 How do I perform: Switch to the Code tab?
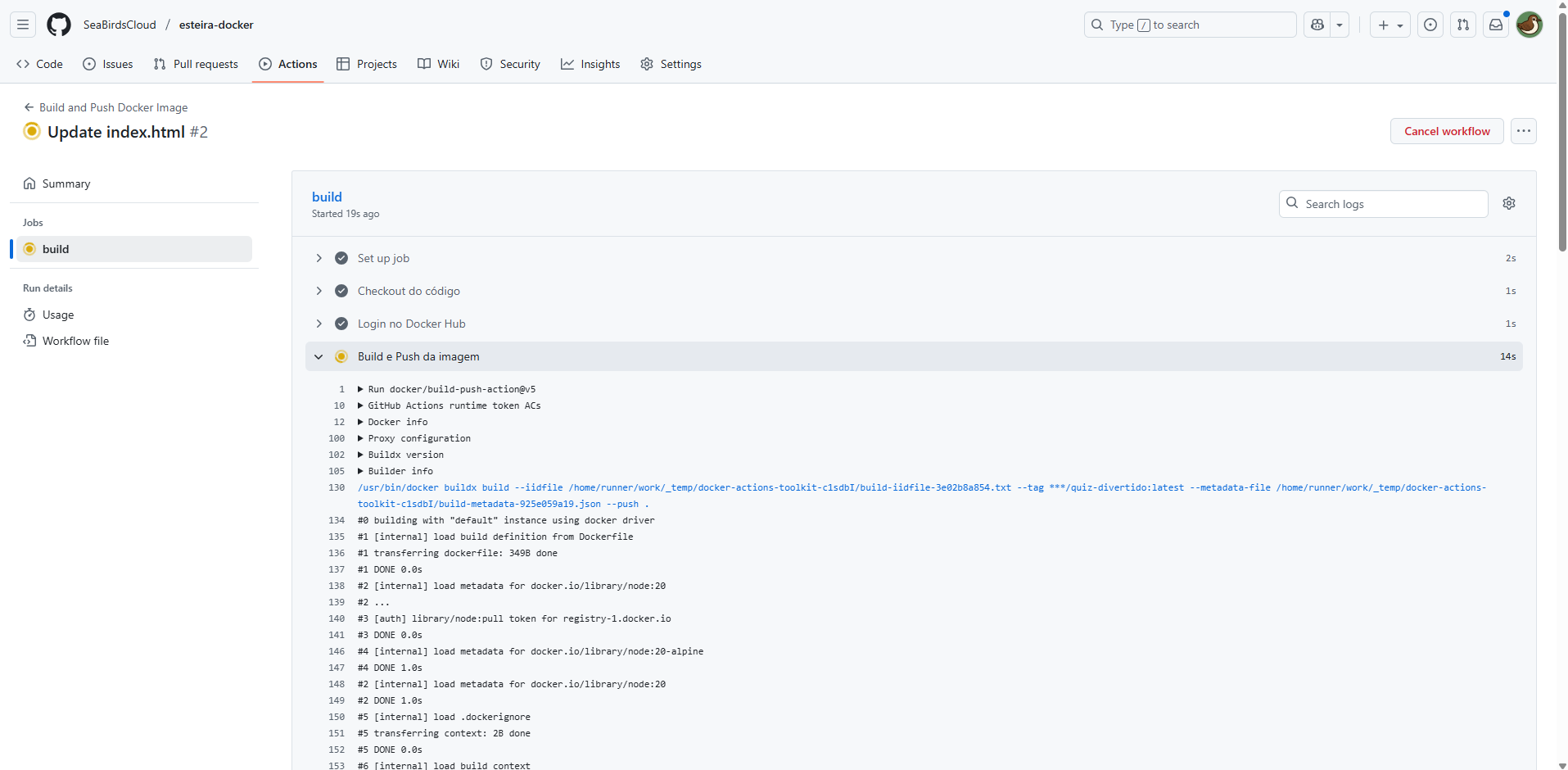pyautogui.click(x=39, y=64)
